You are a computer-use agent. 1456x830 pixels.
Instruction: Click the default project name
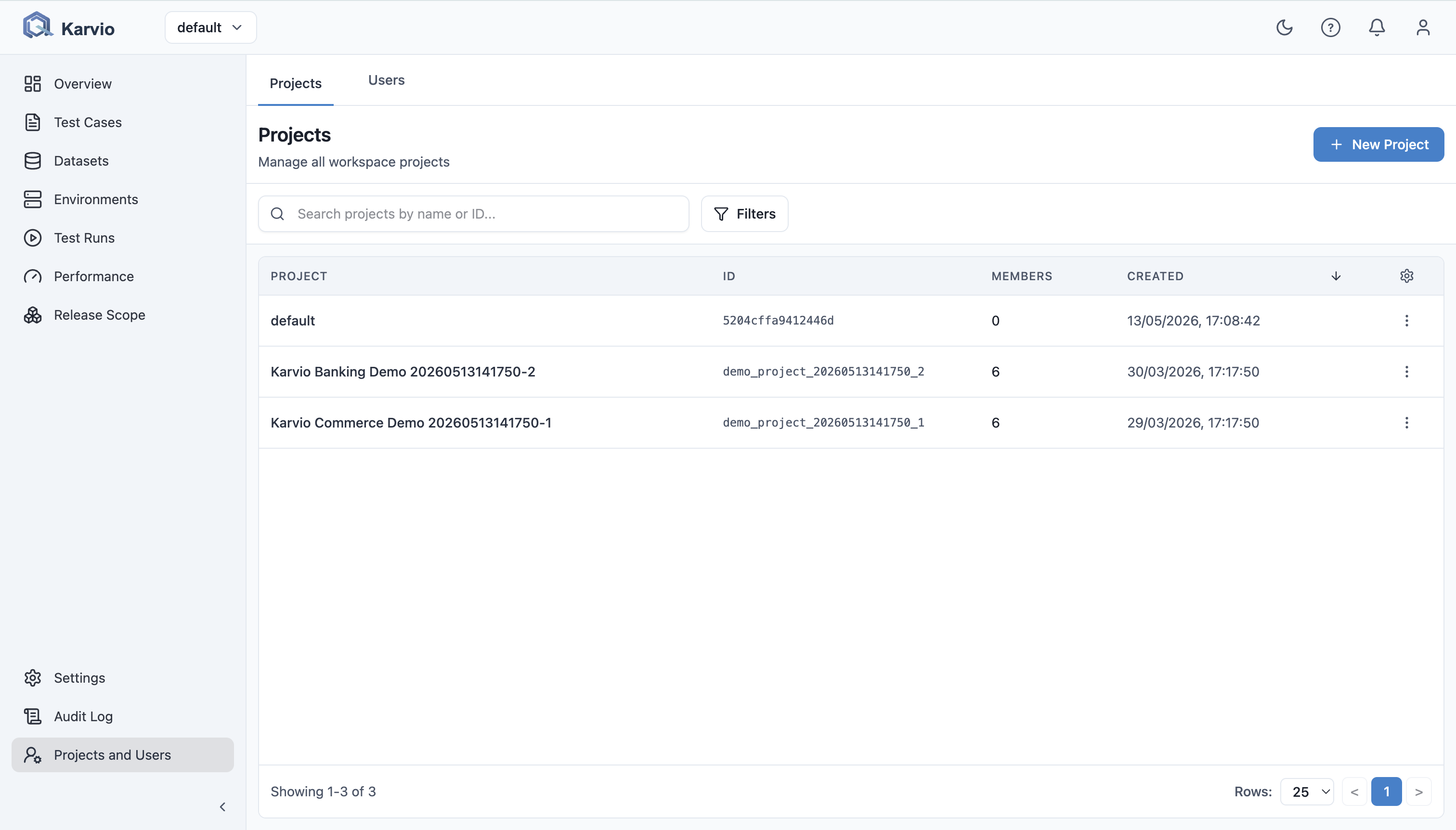pos(292,320)
